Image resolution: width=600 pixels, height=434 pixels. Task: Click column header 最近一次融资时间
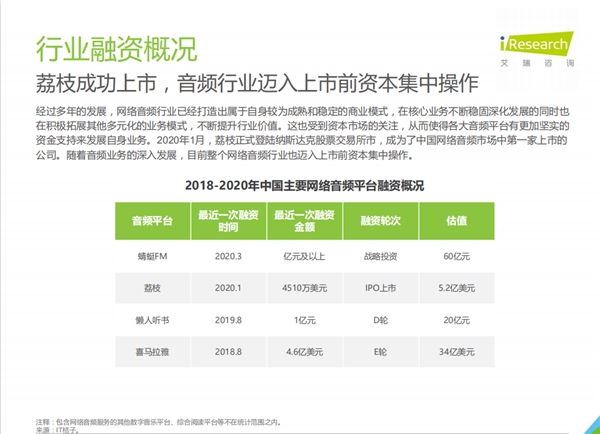[228, 221]
